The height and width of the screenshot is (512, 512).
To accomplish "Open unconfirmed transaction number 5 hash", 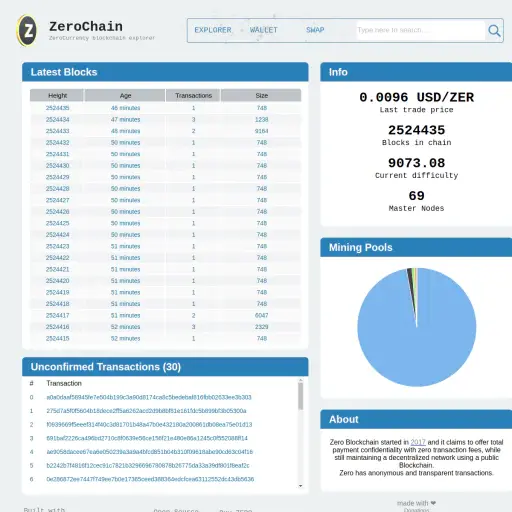I will [148, 465].
